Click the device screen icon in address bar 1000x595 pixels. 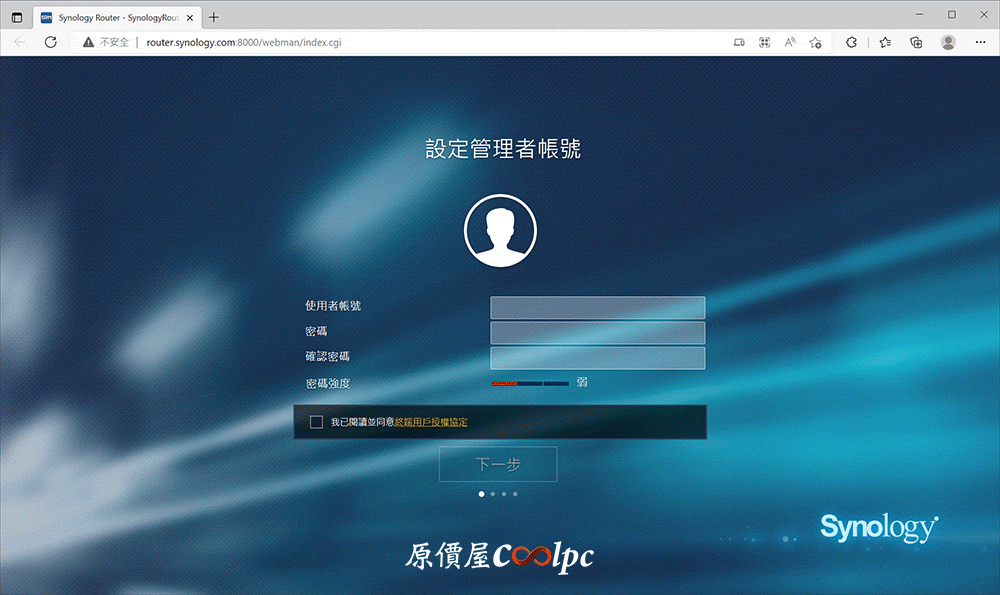pos(739,42)
